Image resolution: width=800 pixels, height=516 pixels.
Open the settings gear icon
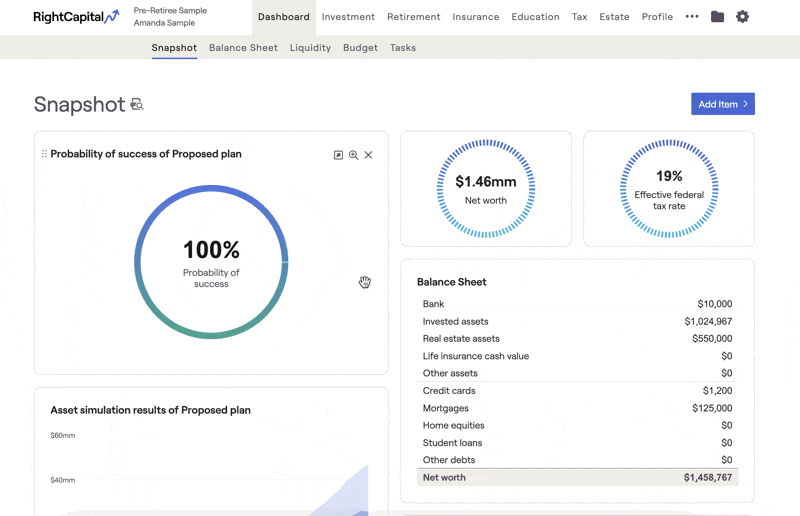742,17
